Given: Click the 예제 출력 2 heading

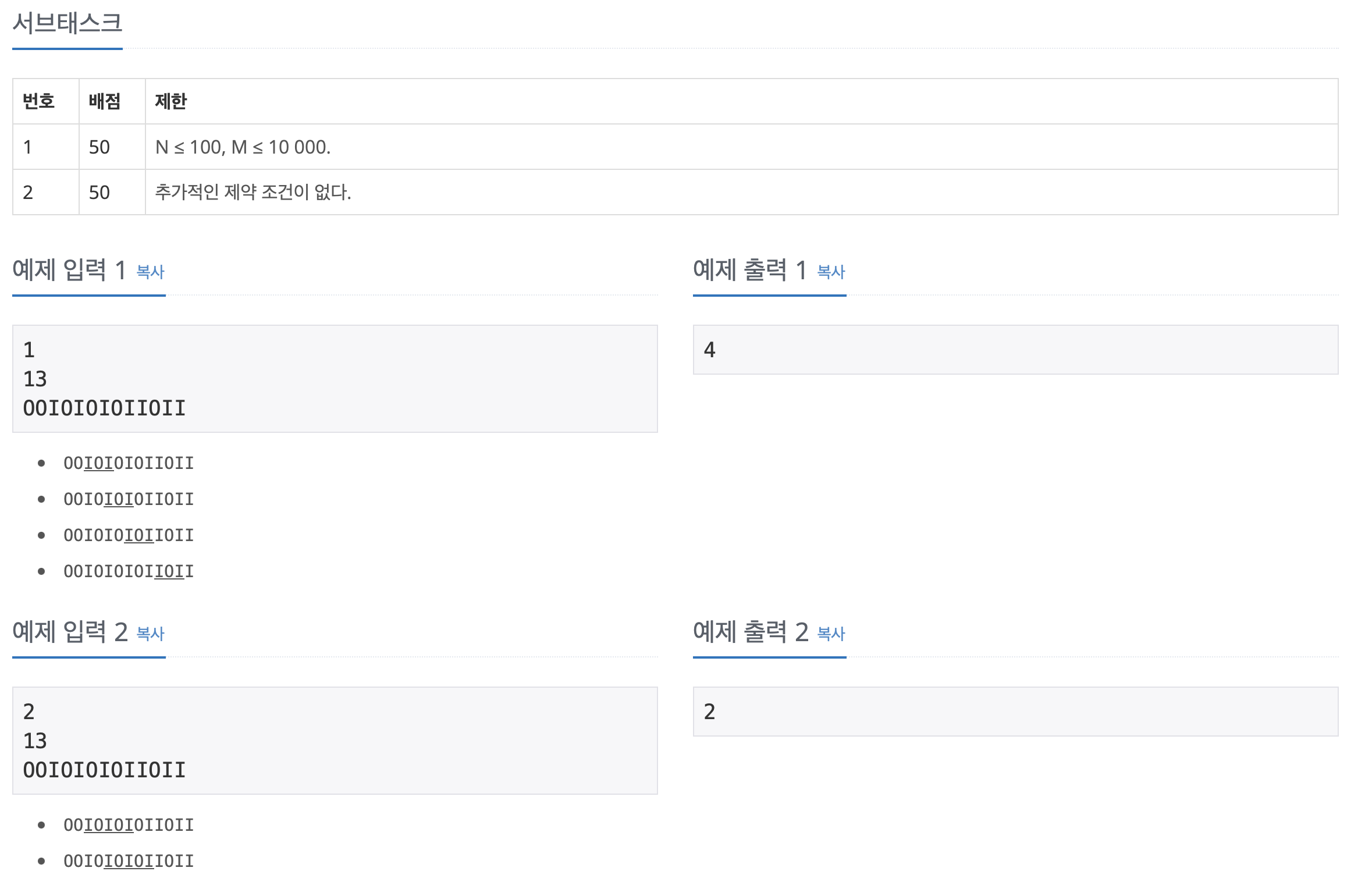Looking at the screenshot, I should tap(751, 632).
